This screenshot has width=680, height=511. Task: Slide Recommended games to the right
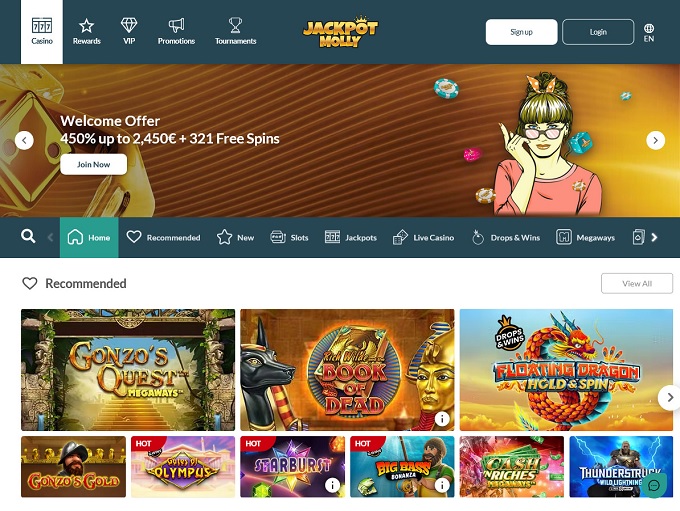point(669,397)
